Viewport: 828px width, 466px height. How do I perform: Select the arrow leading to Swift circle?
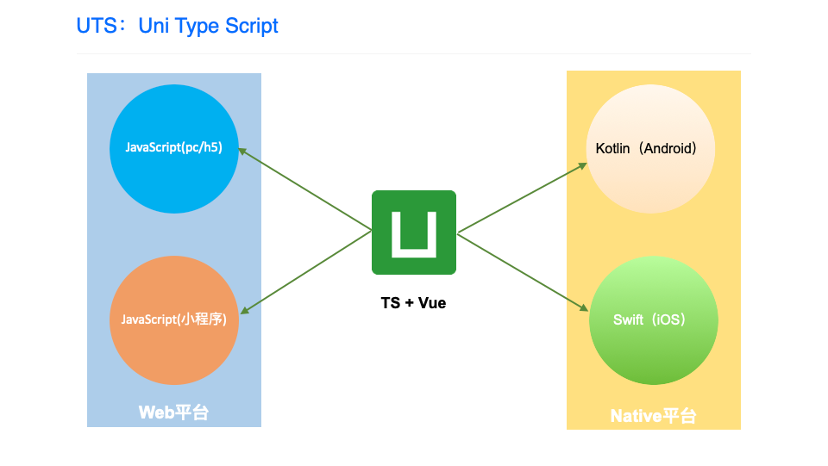(x=520, y=271)
